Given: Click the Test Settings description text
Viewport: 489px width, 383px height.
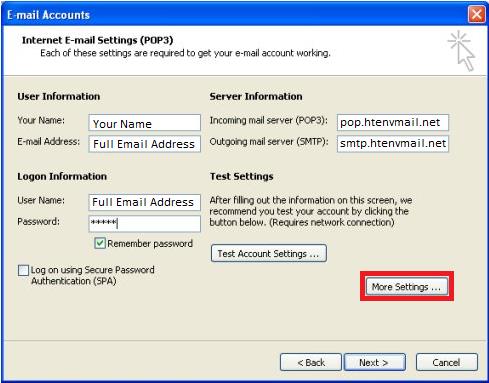Looking at the screenshot, I should (x=311, y=211).
